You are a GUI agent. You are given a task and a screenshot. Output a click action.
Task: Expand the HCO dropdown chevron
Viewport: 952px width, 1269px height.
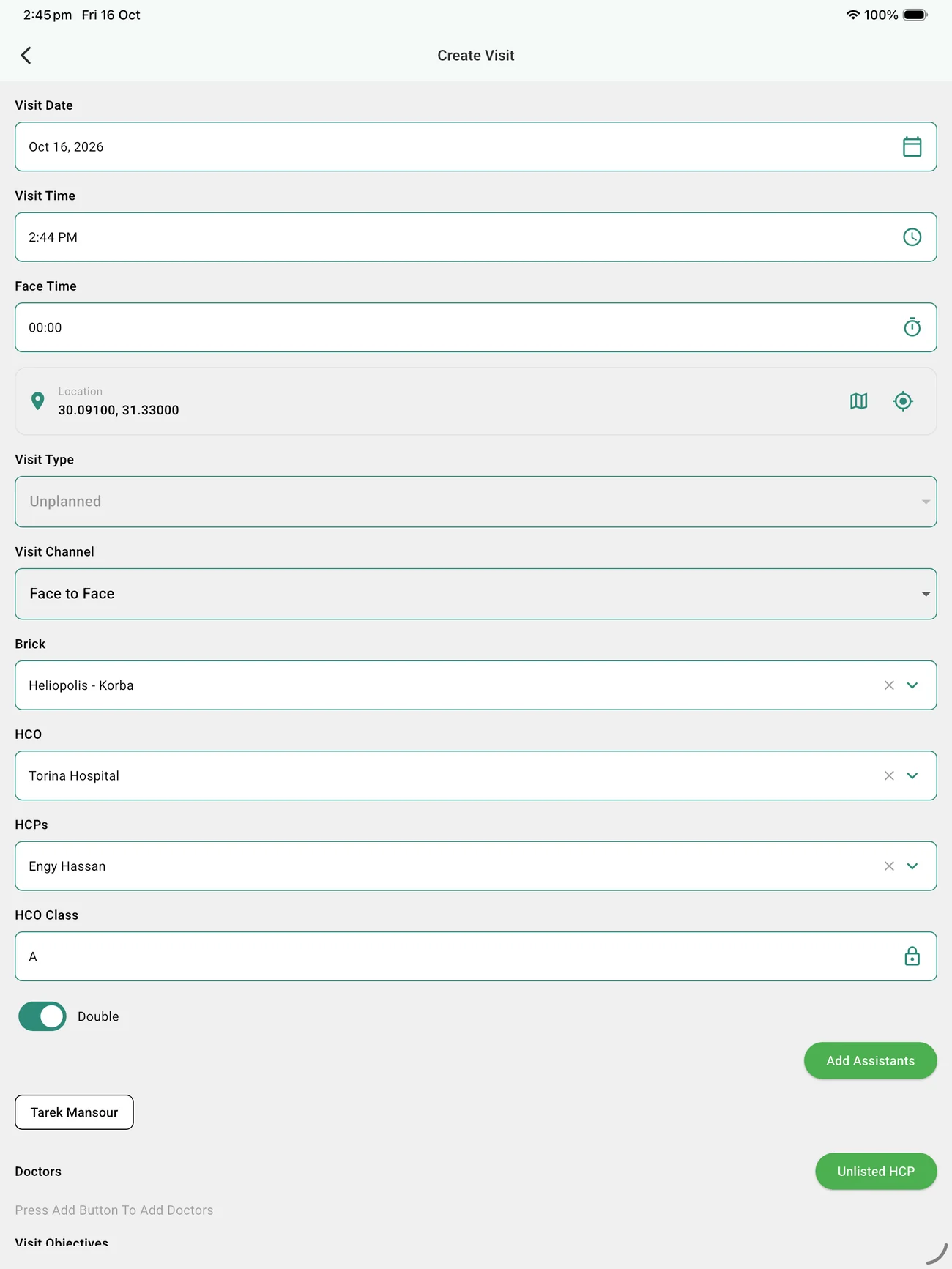912,775
